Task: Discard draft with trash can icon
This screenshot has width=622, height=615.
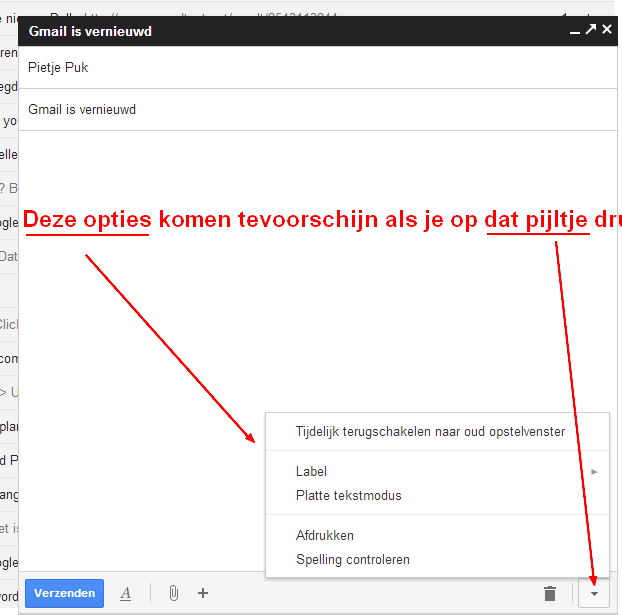Action: 550,594
